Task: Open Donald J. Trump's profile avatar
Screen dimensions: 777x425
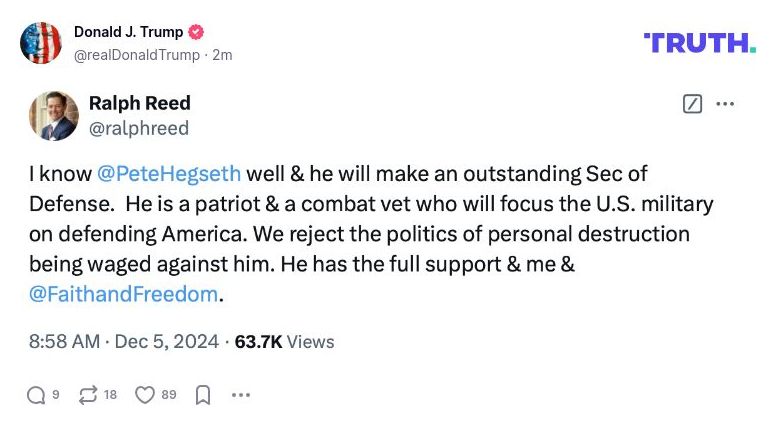Action: click(41, 43)
